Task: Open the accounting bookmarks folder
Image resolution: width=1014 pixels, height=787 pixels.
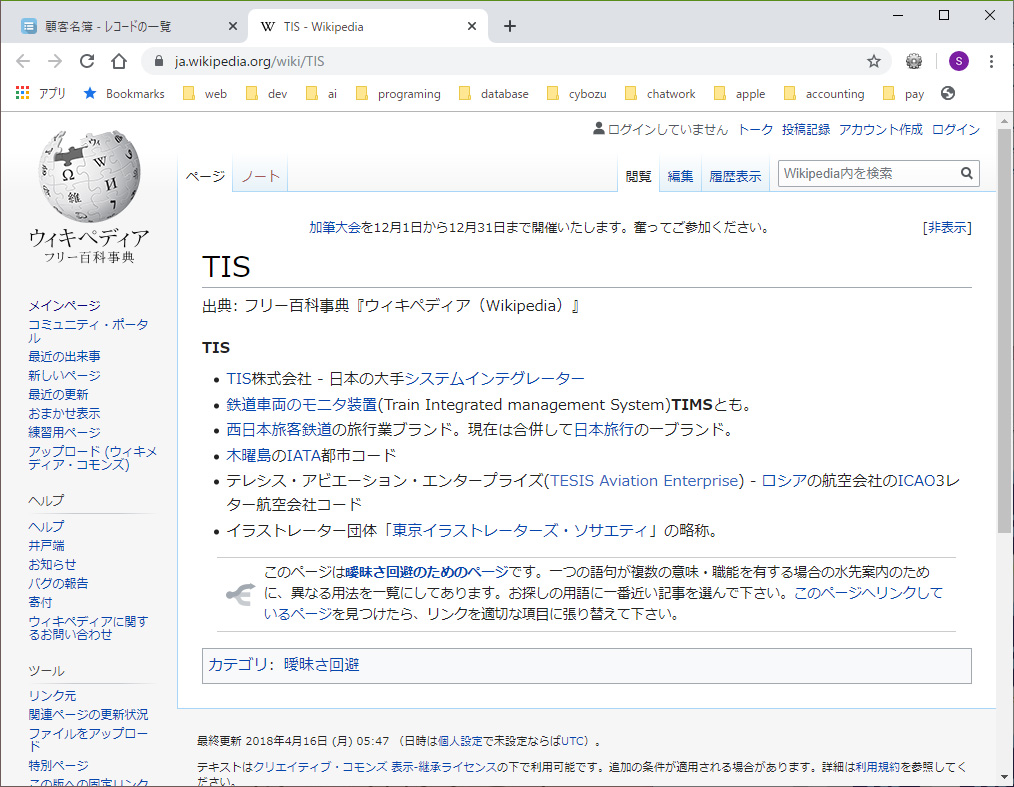Action: [824, 94]
